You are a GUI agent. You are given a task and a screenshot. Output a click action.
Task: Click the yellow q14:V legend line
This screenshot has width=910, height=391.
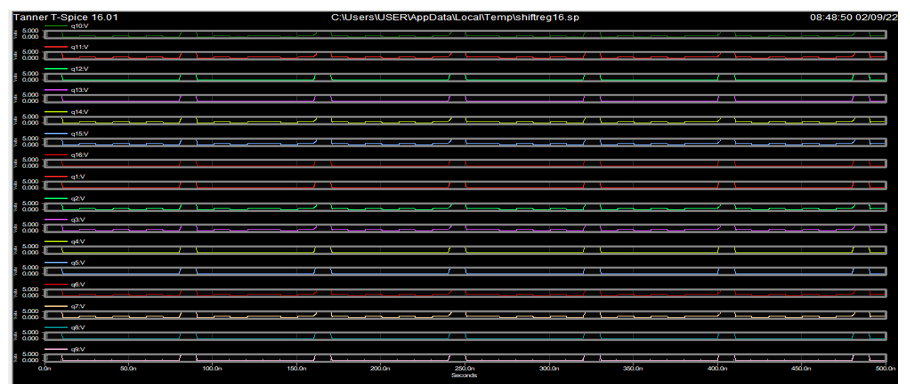(56, 112)
